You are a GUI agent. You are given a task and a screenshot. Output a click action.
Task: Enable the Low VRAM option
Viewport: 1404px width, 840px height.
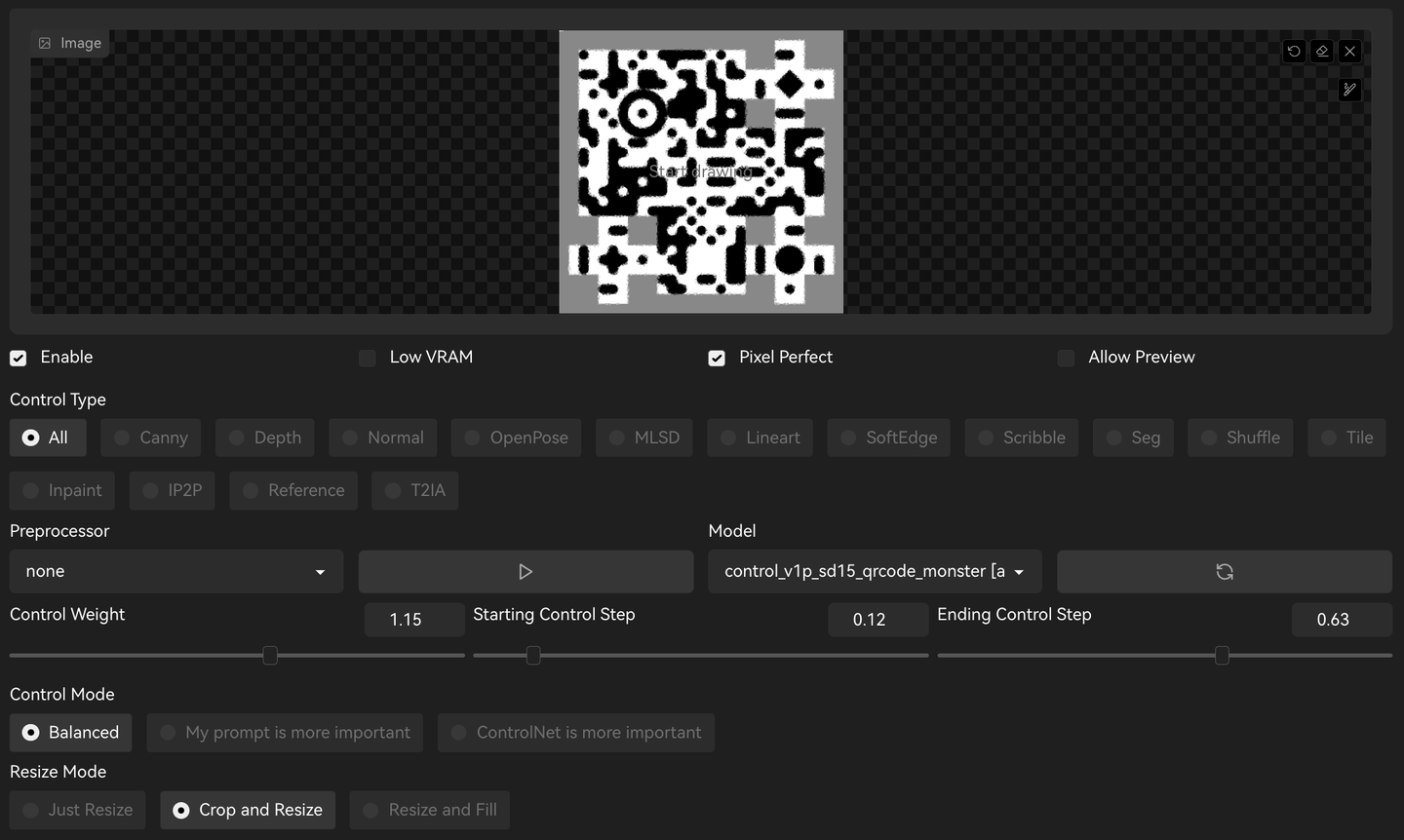(368, 359)
